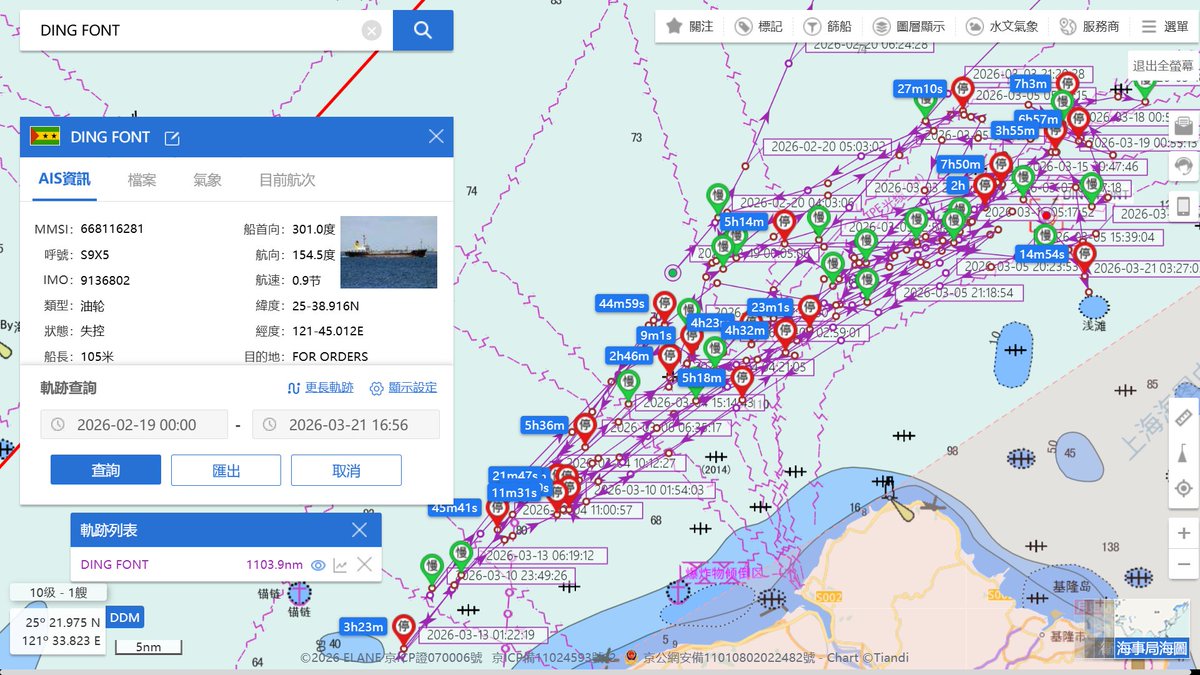Open 顯示設定 display settings link

click(403, 388)
